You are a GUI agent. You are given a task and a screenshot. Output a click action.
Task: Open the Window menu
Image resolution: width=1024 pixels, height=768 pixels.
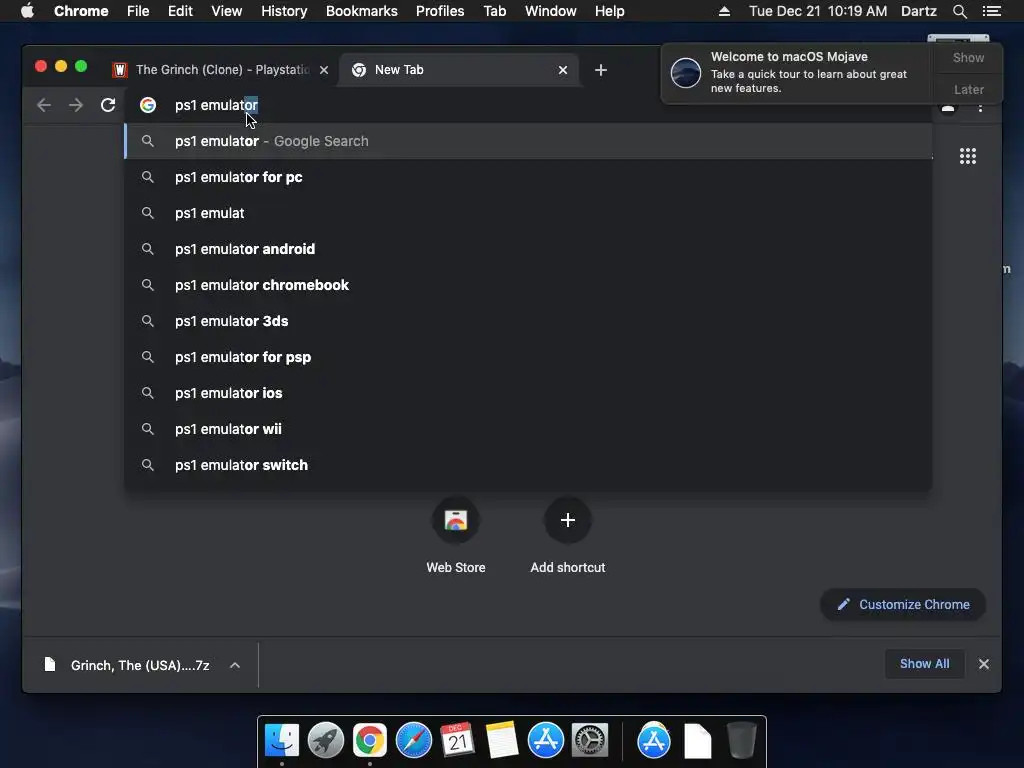tap(551, 11)
